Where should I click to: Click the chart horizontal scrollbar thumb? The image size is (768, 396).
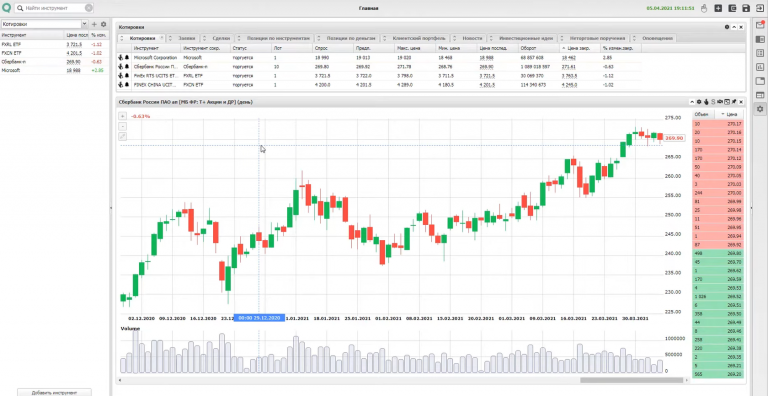(x=631, y=380)
